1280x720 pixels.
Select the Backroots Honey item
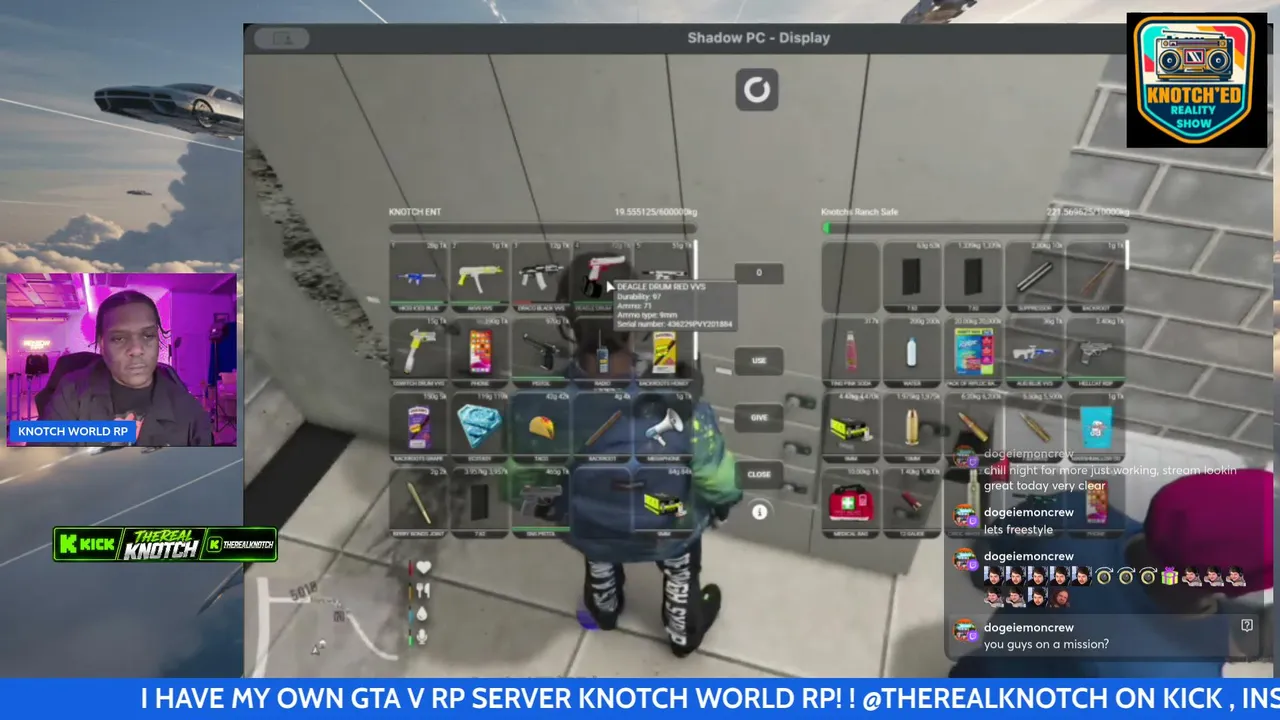[x=662, y=352]
